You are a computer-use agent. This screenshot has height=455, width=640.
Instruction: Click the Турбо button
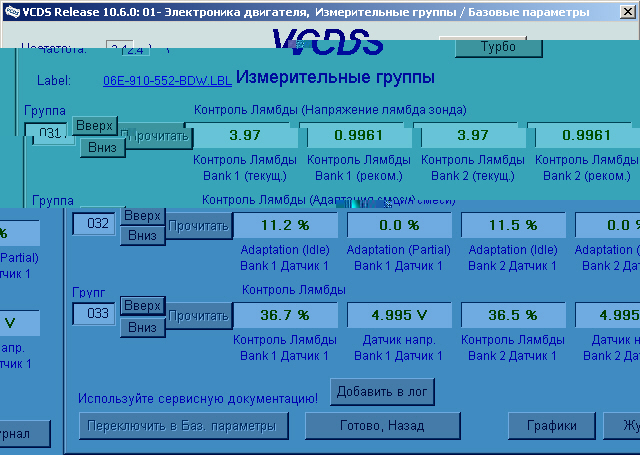tap(498, 47)
